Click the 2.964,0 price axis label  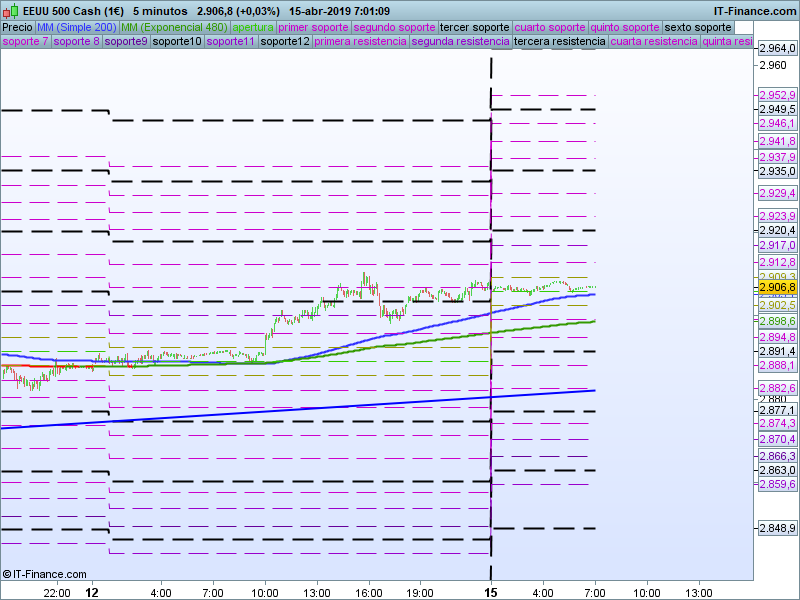tap(777, 48)
